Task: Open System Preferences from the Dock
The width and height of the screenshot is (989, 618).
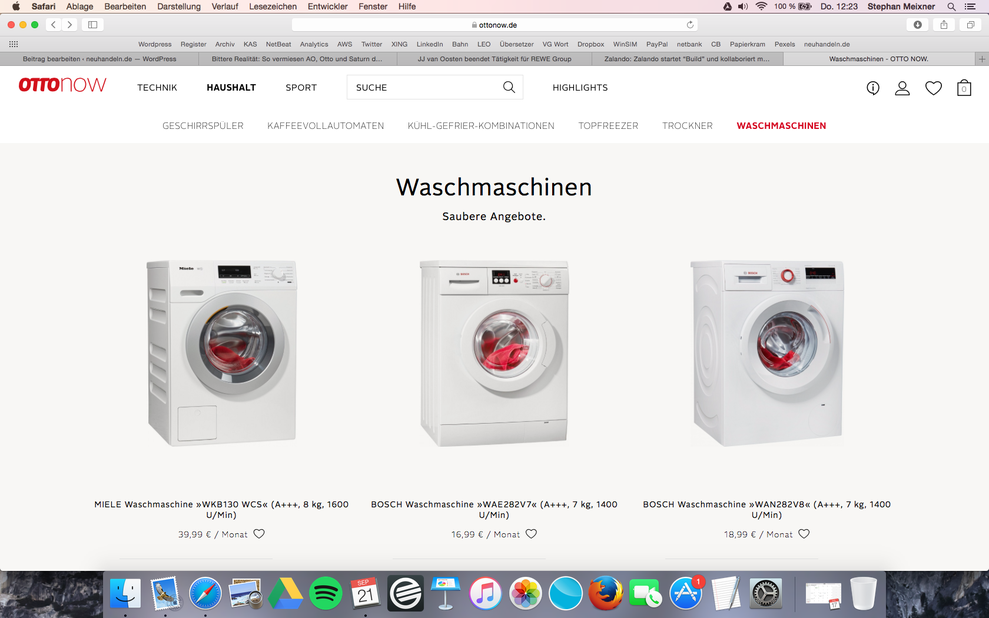Action: click(x=766, y=593)
